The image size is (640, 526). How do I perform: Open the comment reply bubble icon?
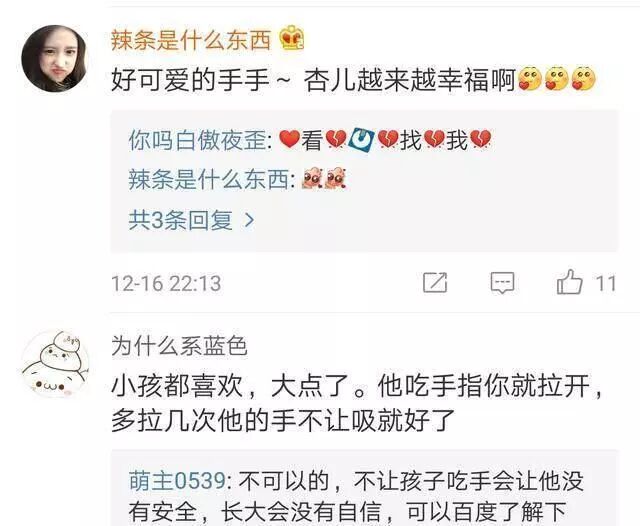pos(502,282)
